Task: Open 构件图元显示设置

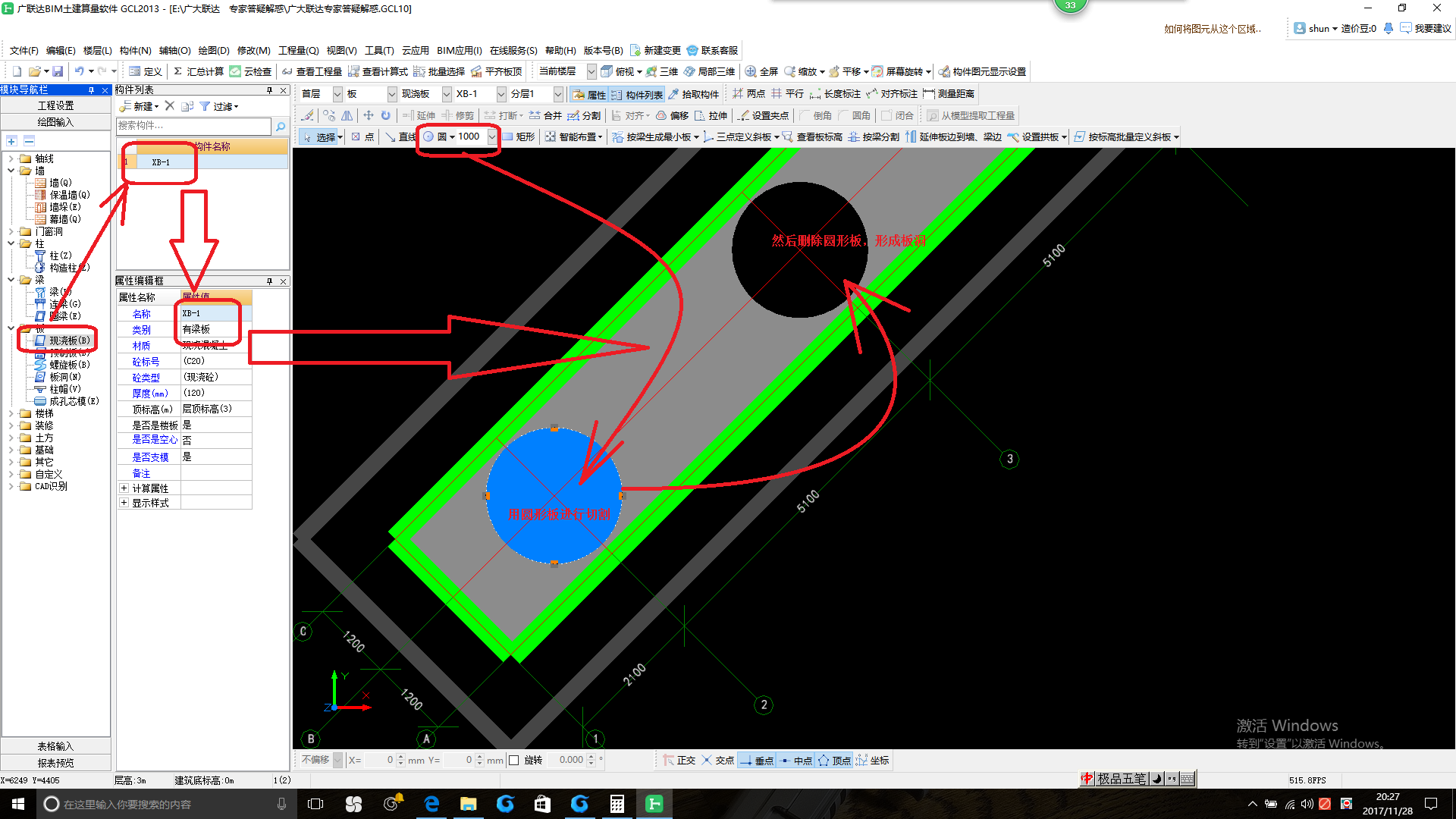Action: (x=982, y=71)
